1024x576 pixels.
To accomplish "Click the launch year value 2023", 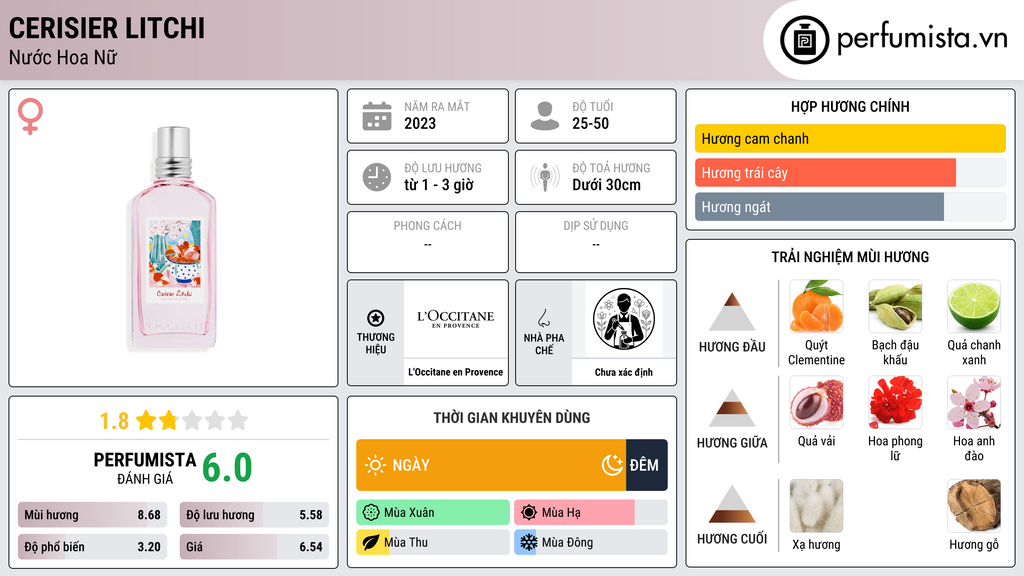I will point(420,123).
